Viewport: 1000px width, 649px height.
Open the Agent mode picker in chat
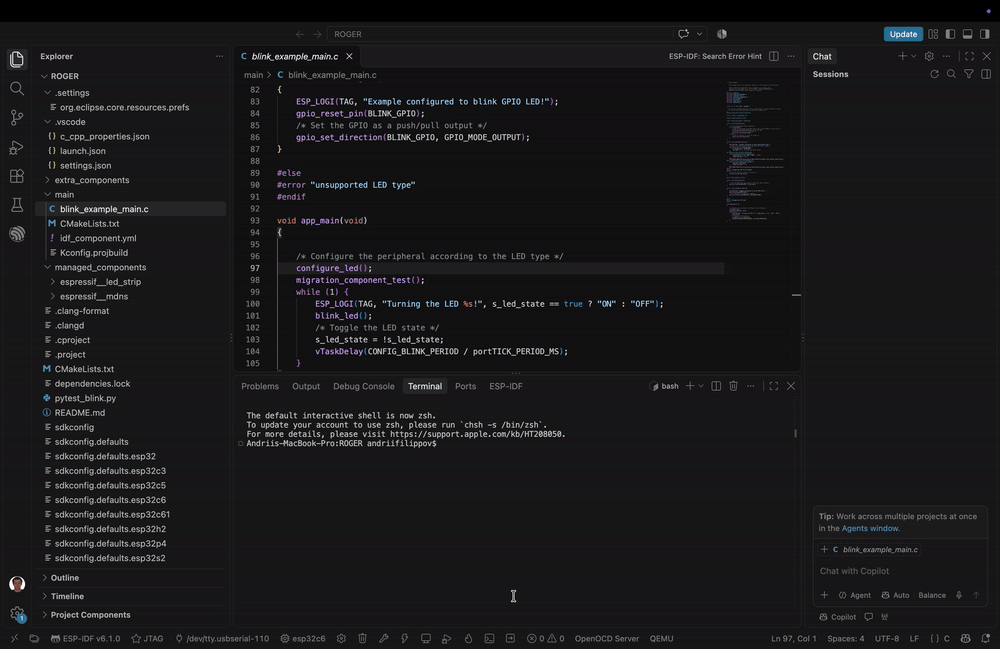coord(855,595)
